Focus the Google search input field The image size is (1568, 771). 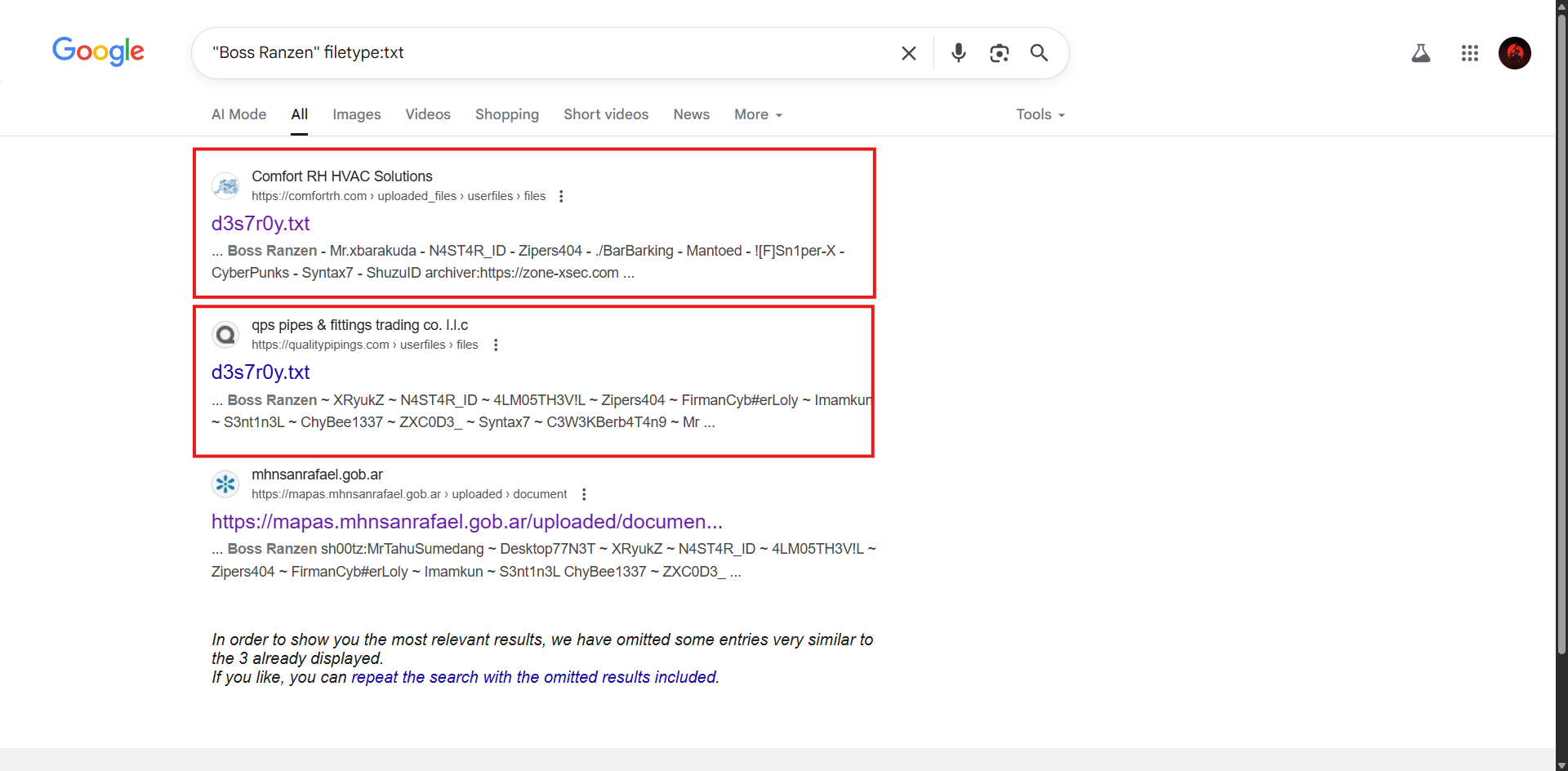547,53
